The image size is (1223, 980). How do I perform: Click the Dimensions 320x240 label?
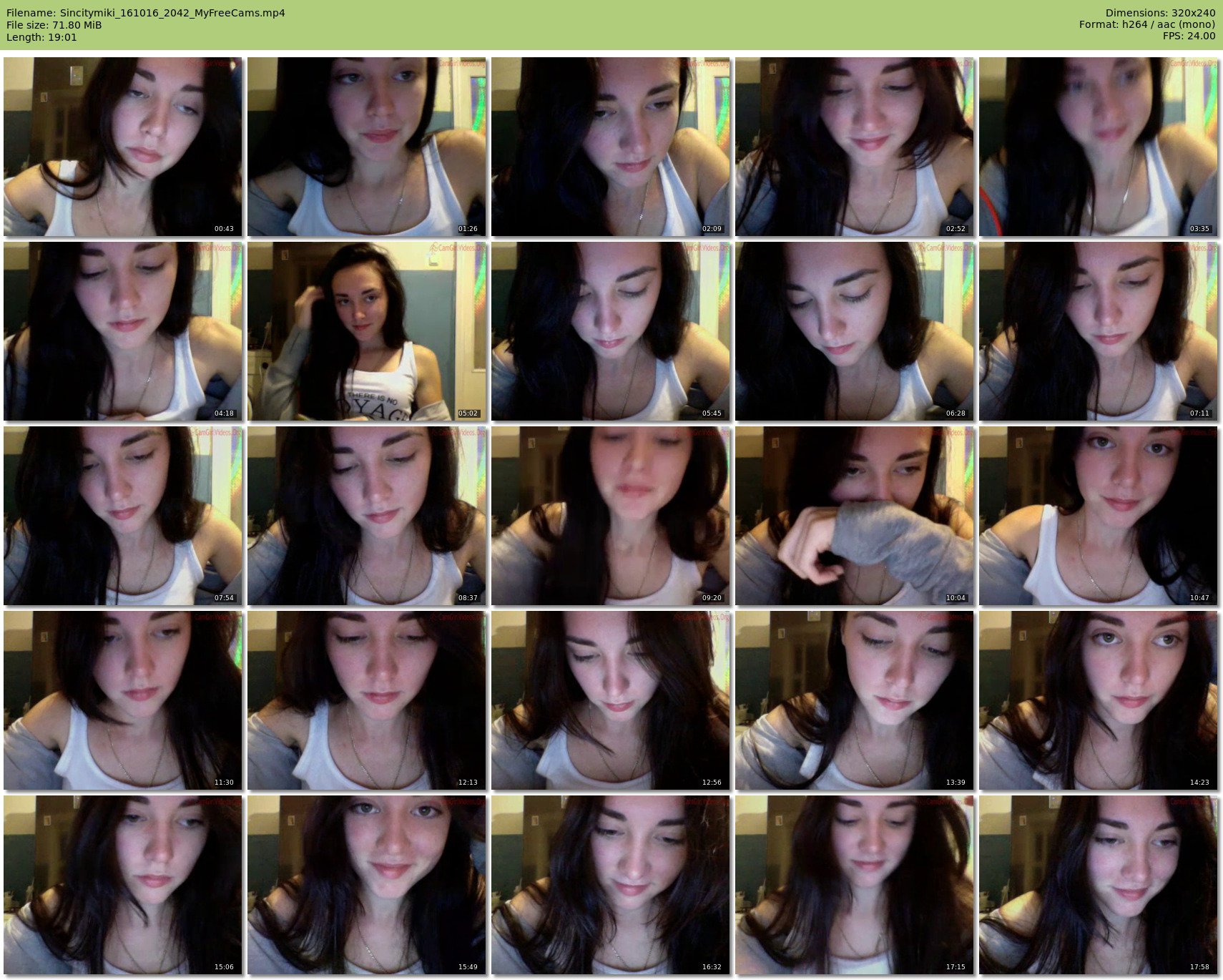[1160, 13]
